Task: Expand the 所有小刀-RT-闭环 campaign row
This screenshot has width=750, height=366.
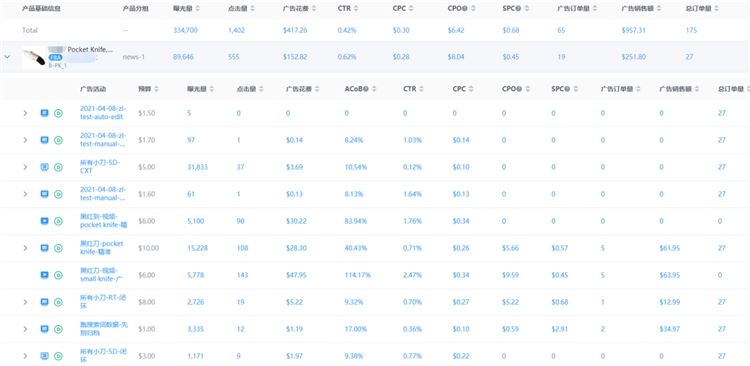Action: click(25, 302)
